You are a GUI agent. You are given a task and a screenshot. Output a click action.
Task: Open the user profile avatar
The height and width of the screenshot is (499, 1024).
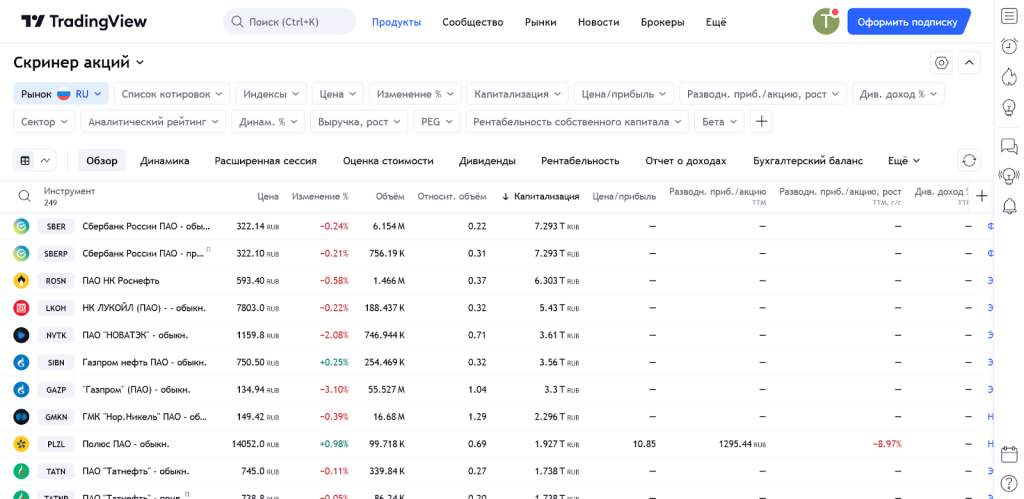click(825, 22)
